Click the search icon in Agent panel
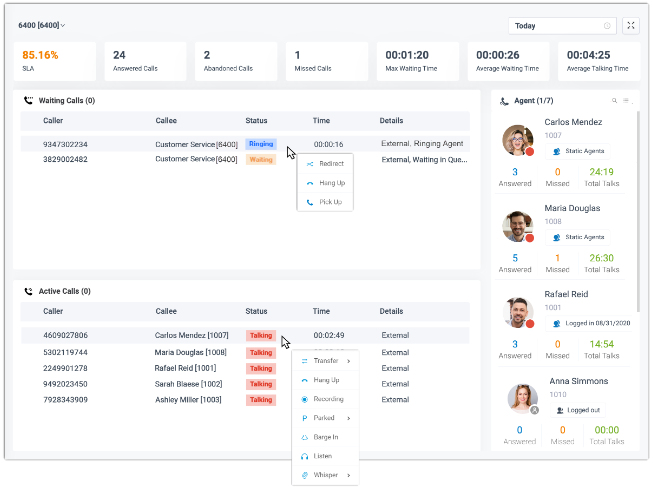The width and height of the screenshot is (653, 488). tap(615, 101)
